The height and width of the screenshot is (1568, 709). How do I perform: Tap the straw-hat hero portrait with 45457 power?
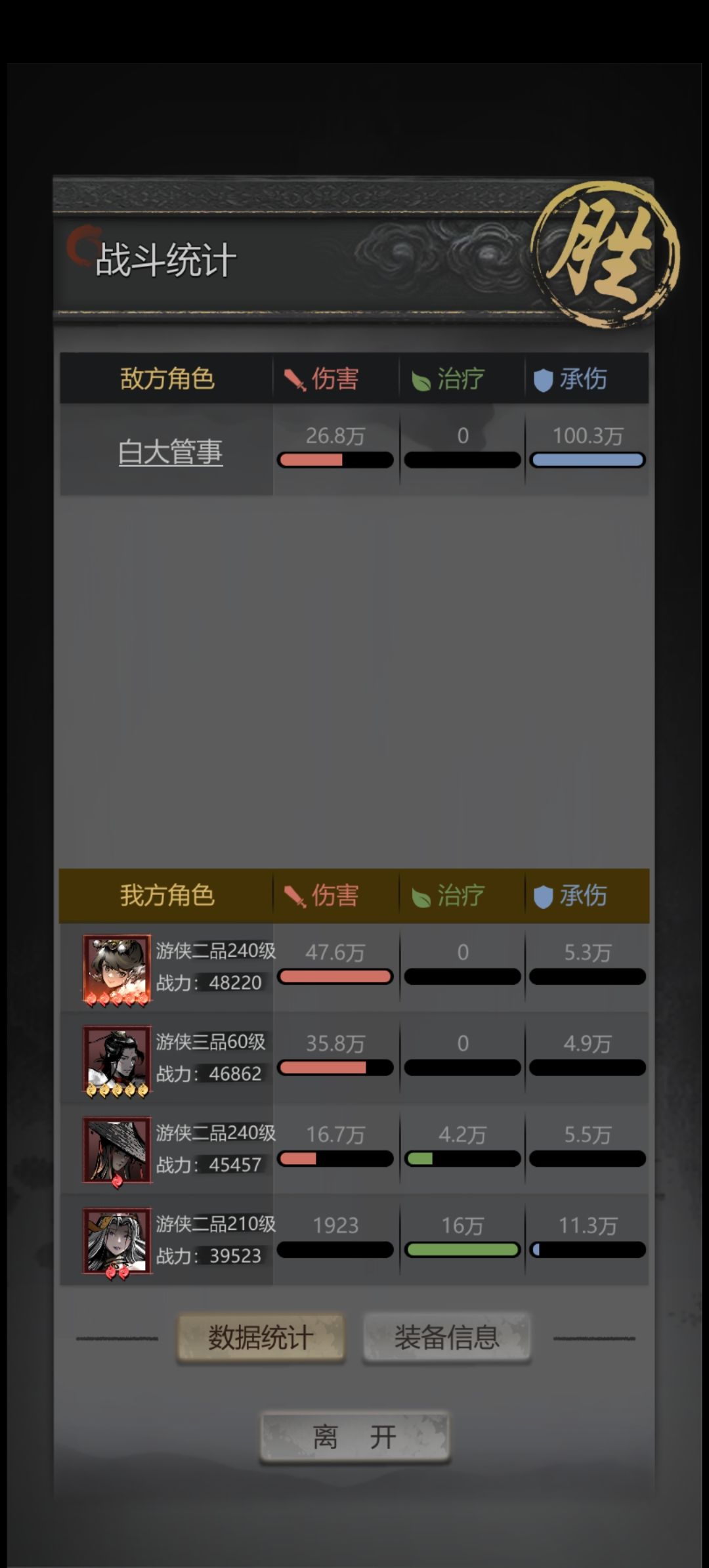(x=117, y=1151)
